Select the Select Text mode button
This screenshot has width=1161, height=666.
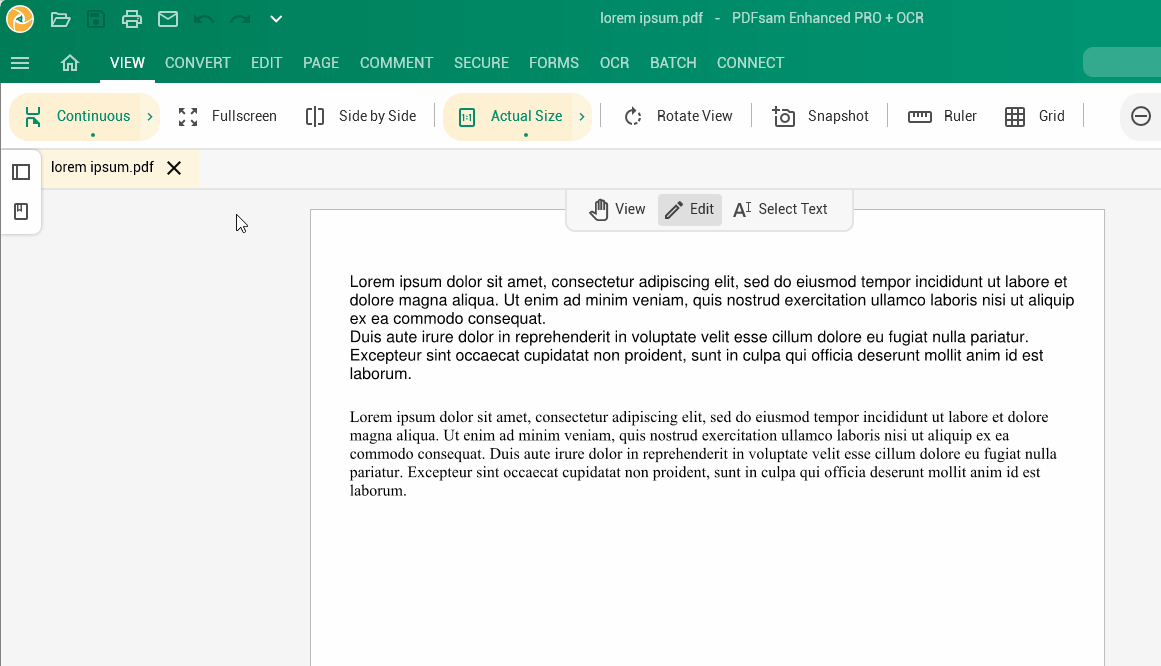click(780, 209)
